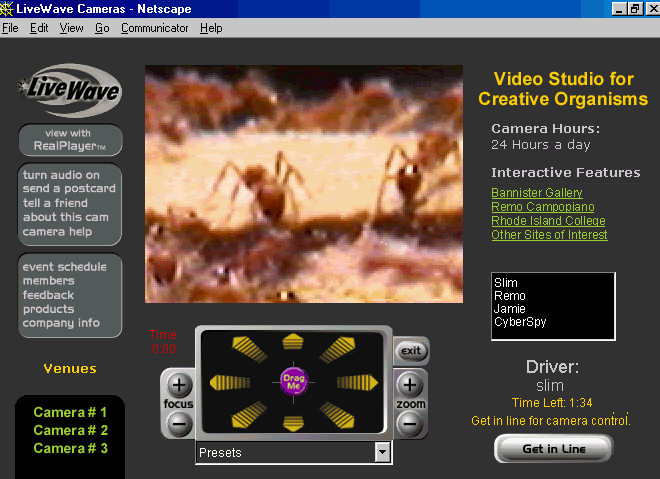Screen dimensions: 660x479
Task: Click the focus minus button
Action: 178,423
